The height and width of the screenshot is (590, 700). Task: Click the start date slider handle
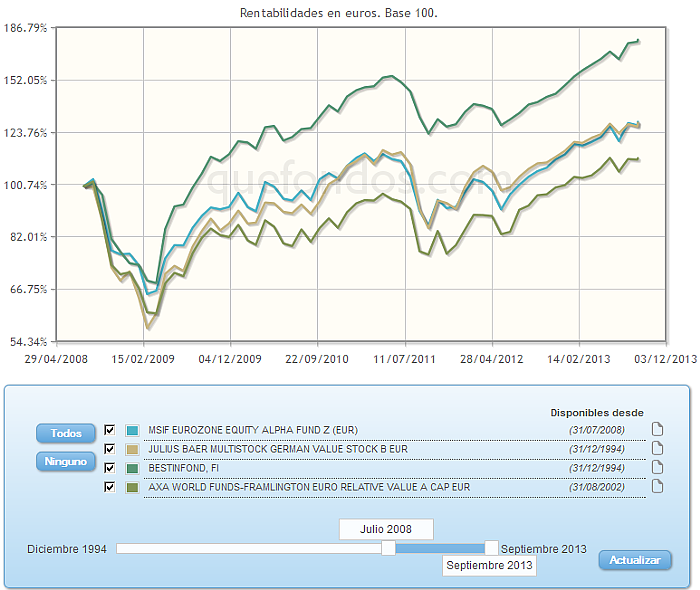(x=388, y=548)
